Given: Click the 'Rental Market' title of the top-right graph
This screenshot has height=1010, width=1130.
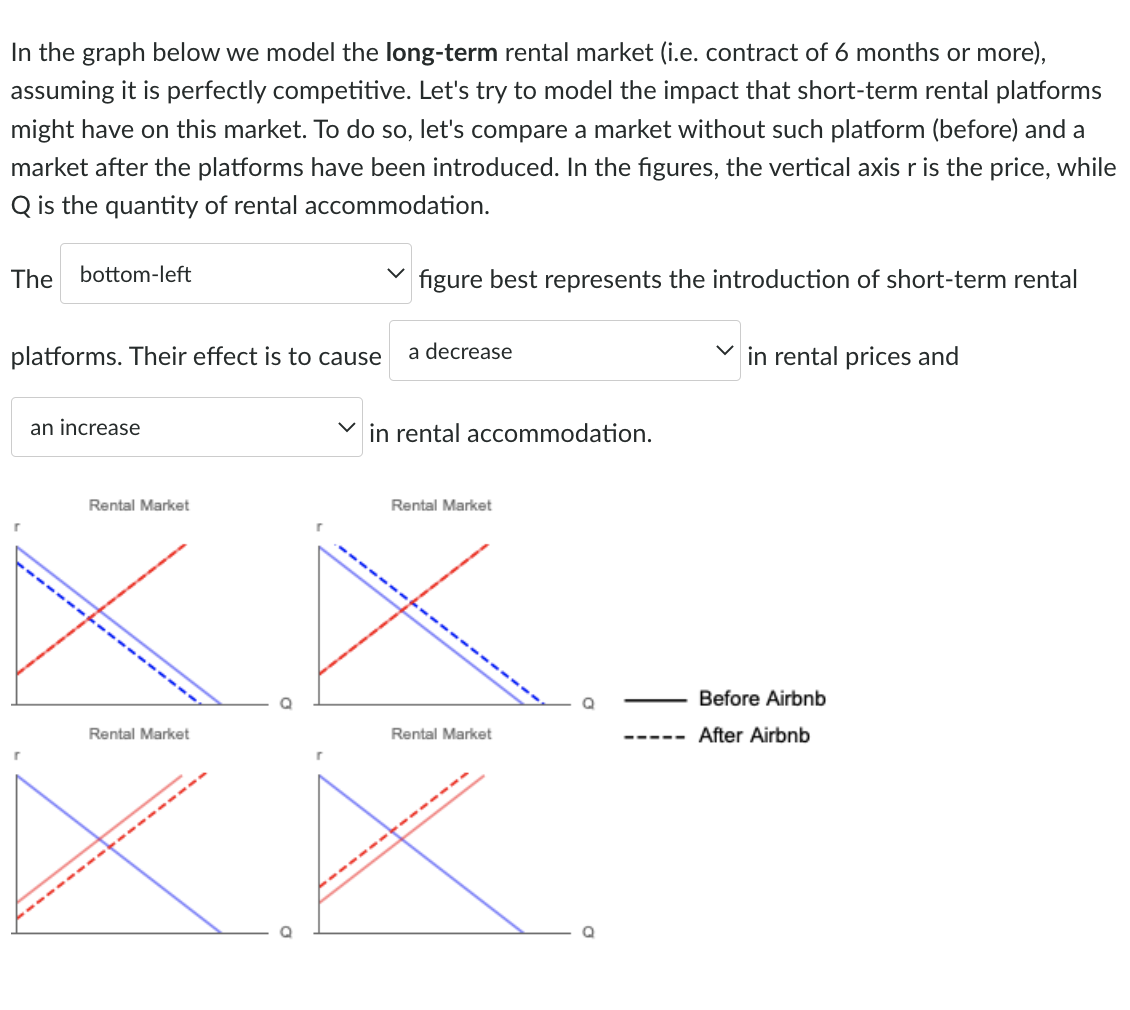Looking at the screenshot, I should (x=440, y=505).
